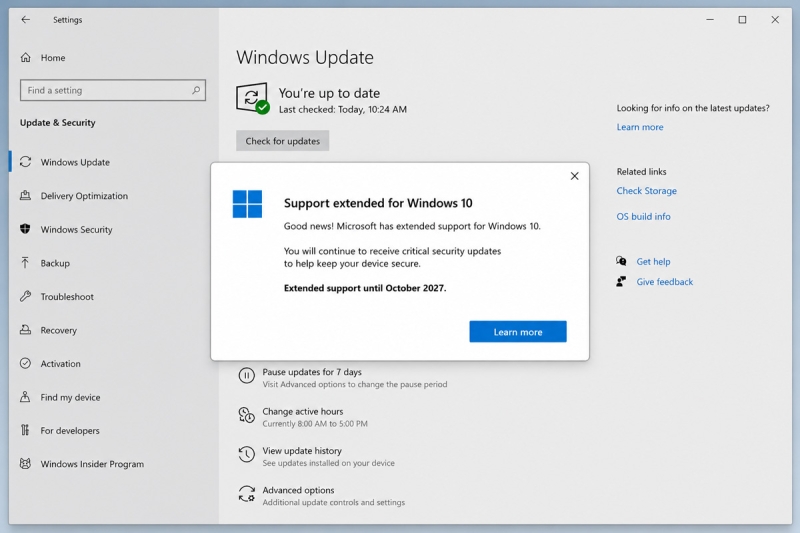Click the Get help link
Viewport: 800px width, 533px height.
click(653, 262)
